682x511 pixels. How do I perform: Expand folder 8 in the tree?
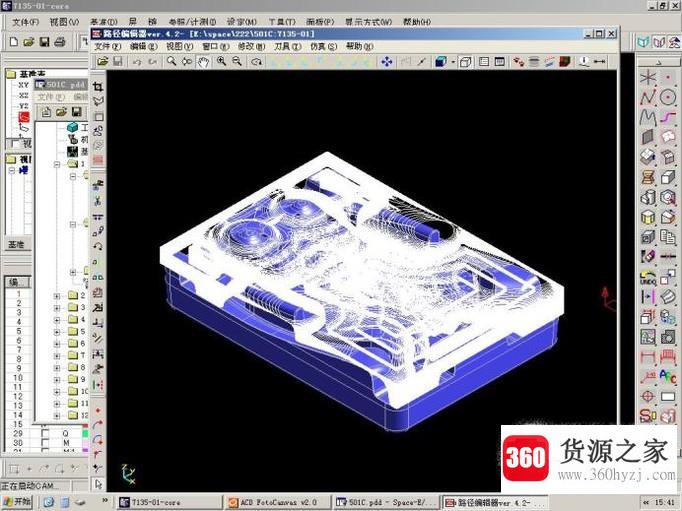57,367
